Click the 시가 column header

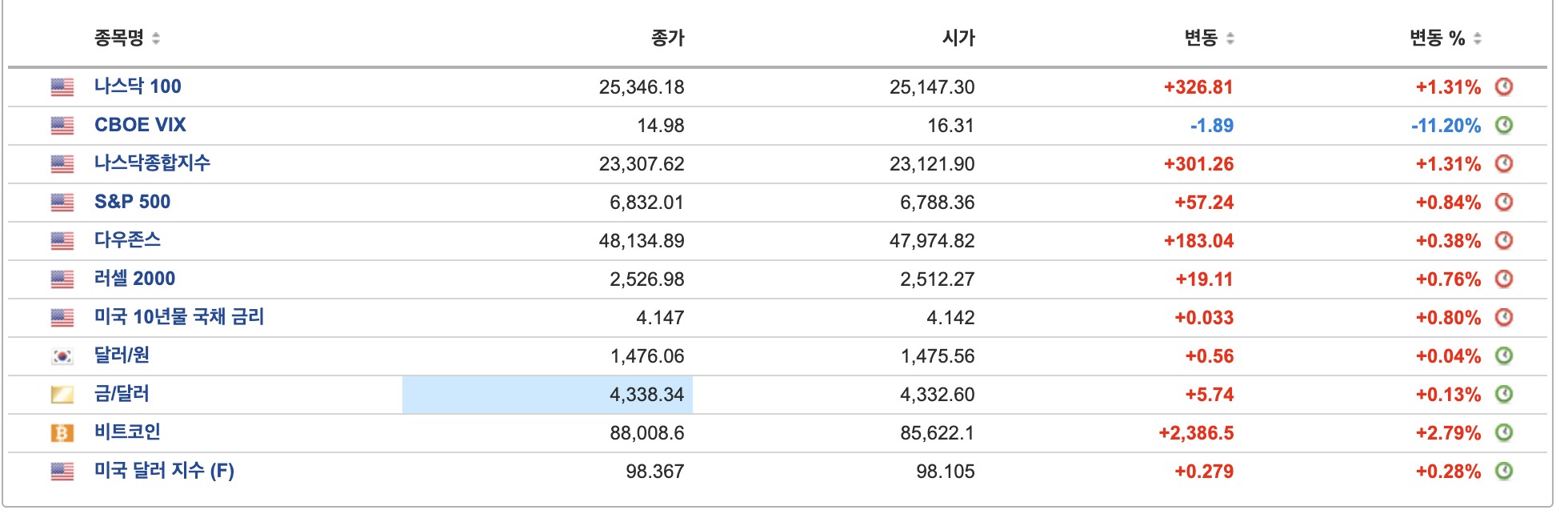[958, 38]
